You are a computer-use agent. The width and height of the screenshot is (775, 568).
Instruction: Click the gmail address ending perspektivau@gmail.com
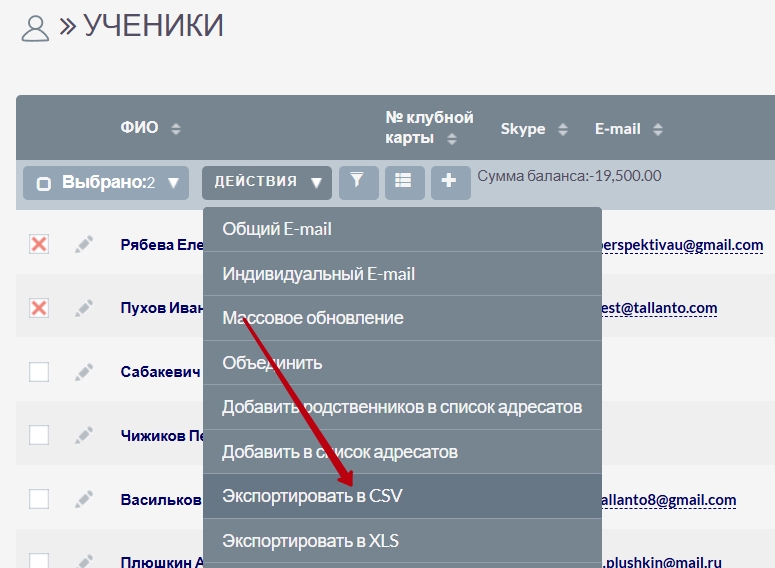click(683, 245)
